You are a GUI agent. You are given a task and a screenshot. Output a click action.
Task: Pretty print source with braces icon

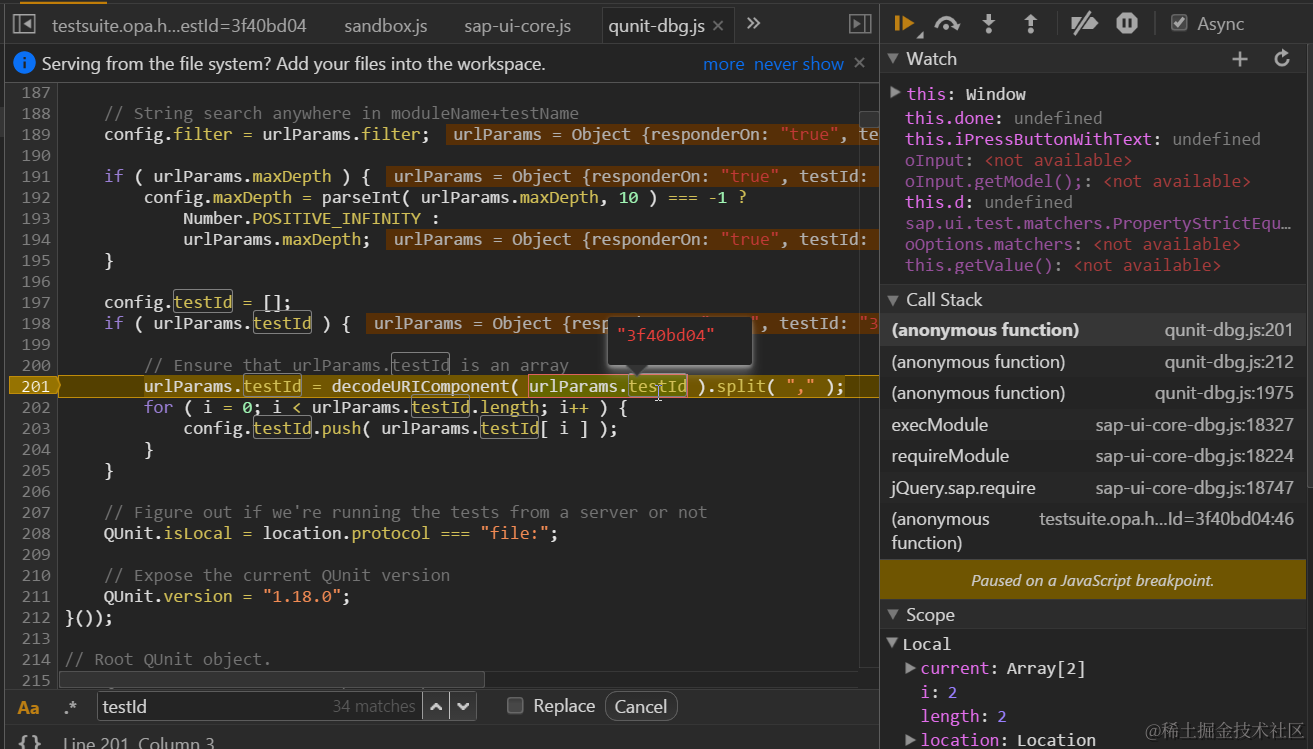[x=30, y=742]
